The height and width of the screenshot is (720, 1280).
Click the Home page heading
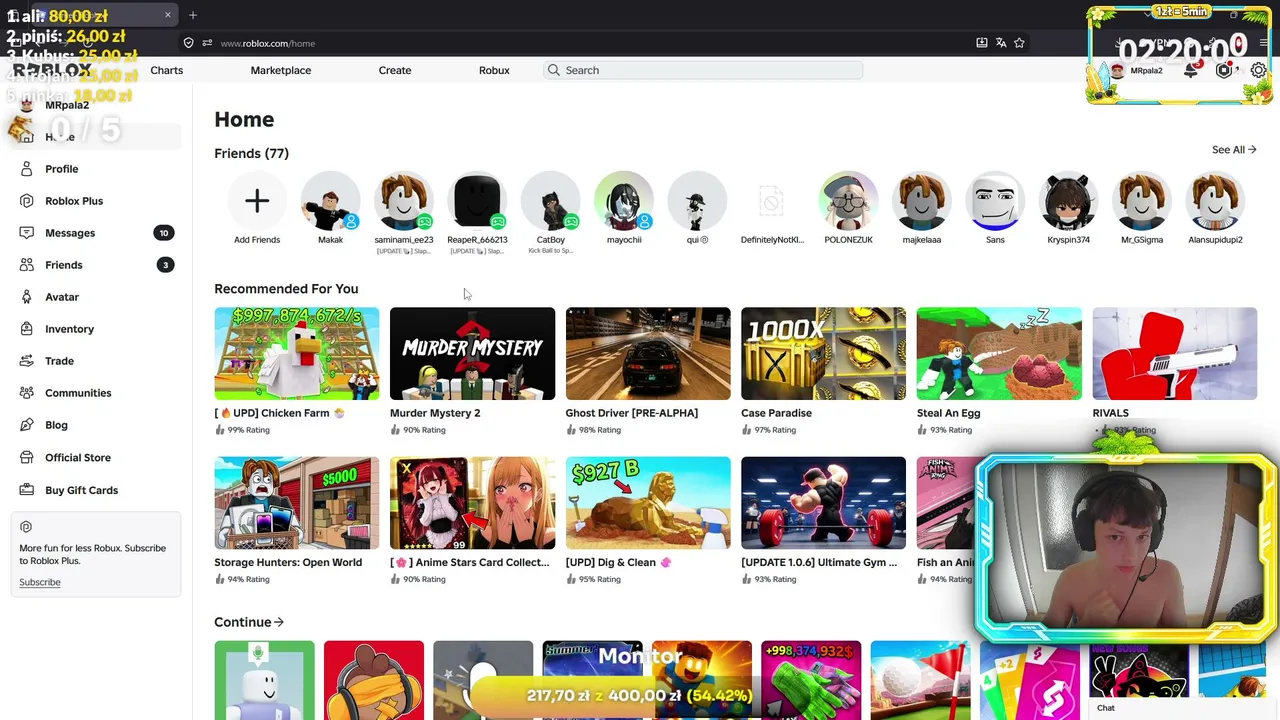[x=244, y=119]
